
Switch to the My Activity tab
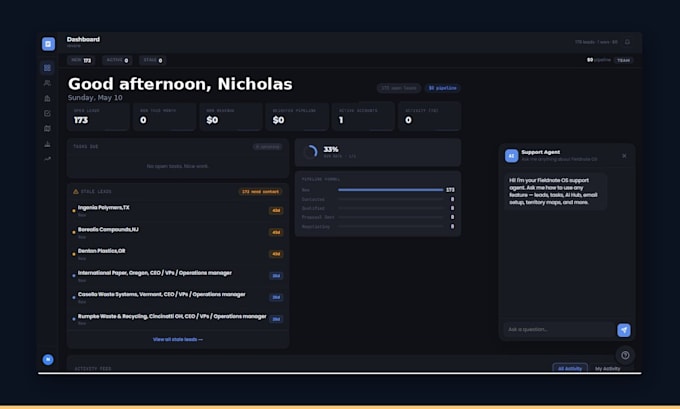point(607,368)
